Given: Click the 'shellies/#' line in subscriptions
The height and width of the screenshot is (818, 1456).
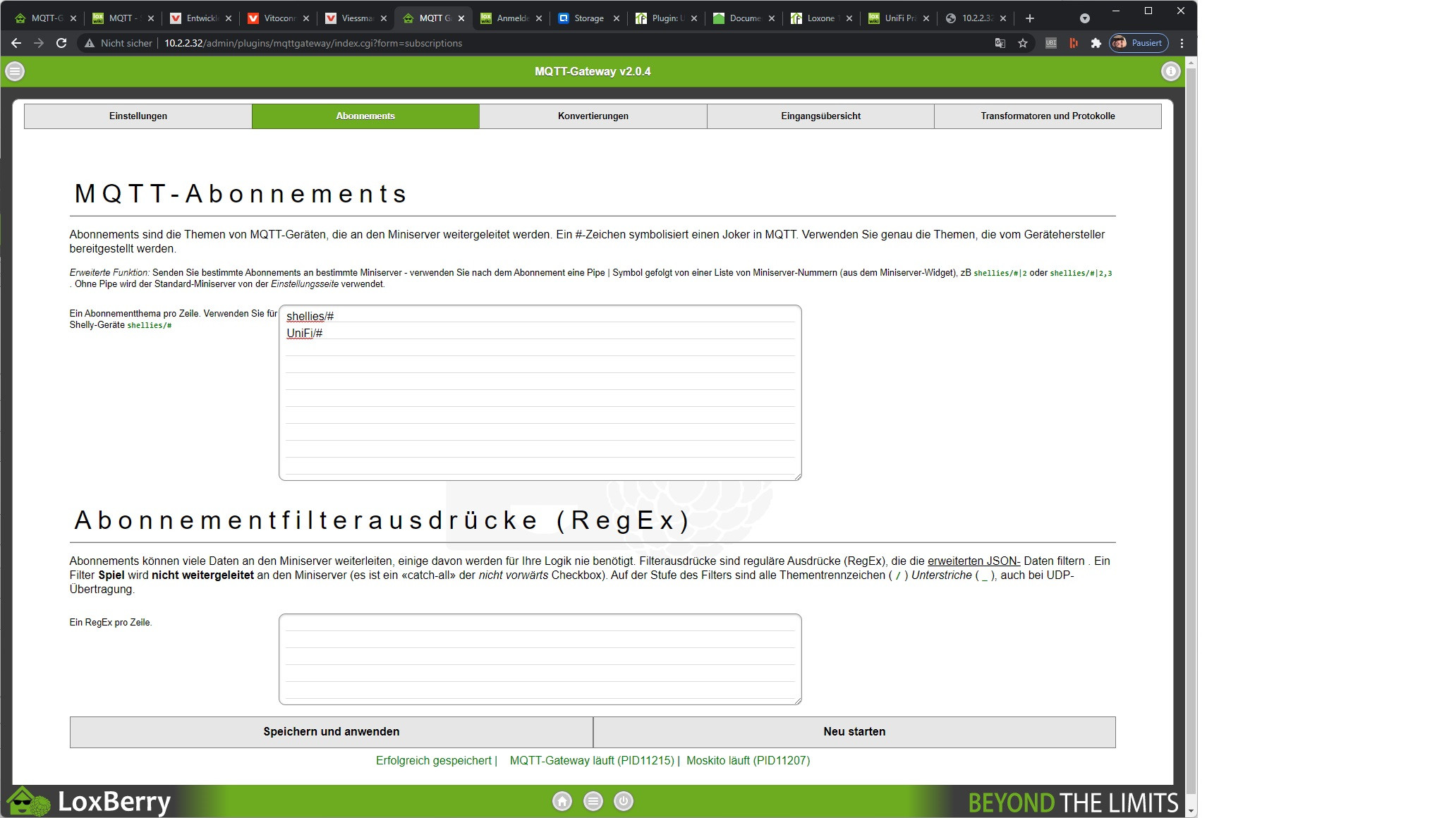Looking at the screenshot, I should click(310, 317).
